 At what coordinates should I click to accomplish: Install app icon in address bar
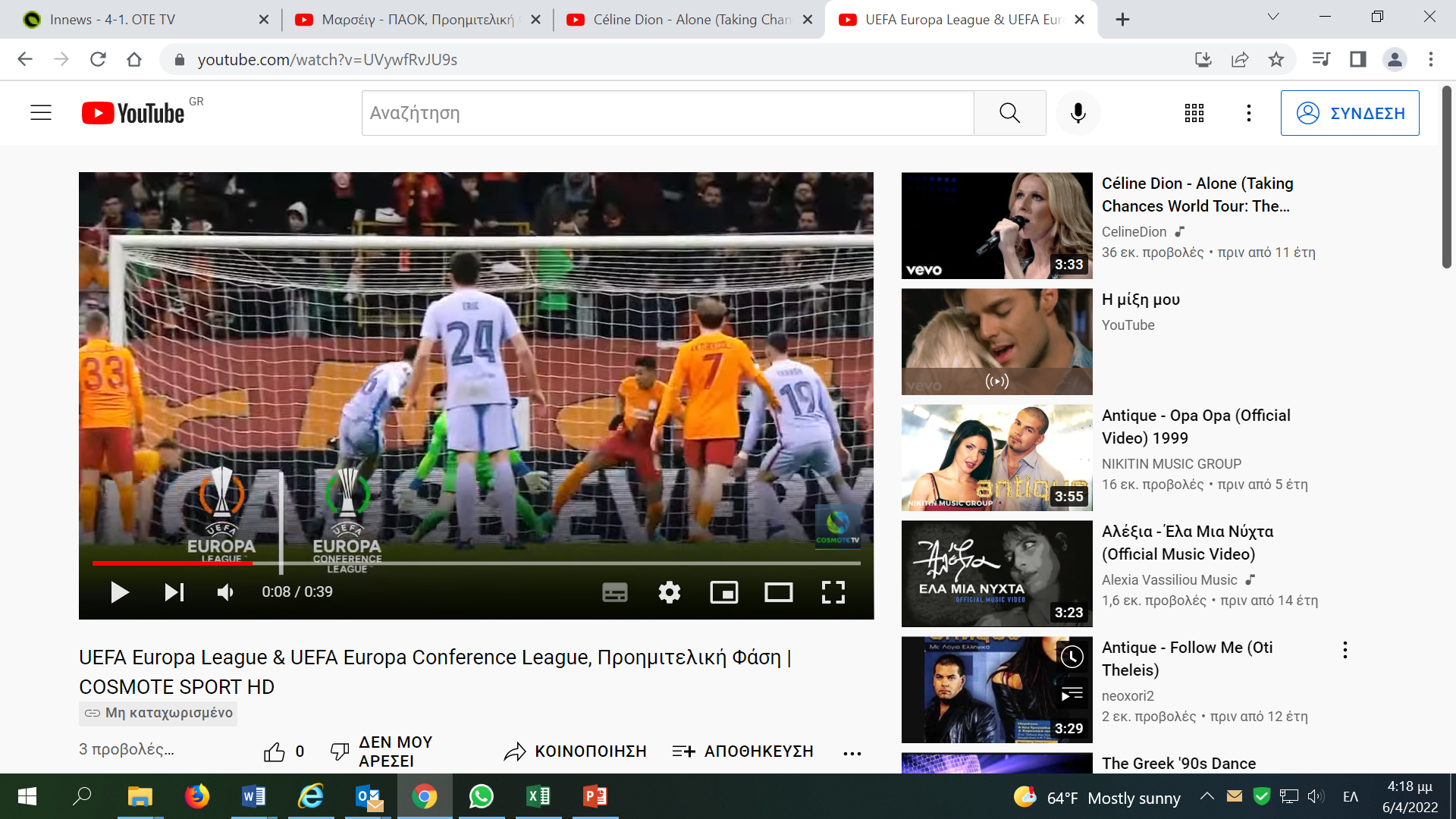tap(1203, 59)
